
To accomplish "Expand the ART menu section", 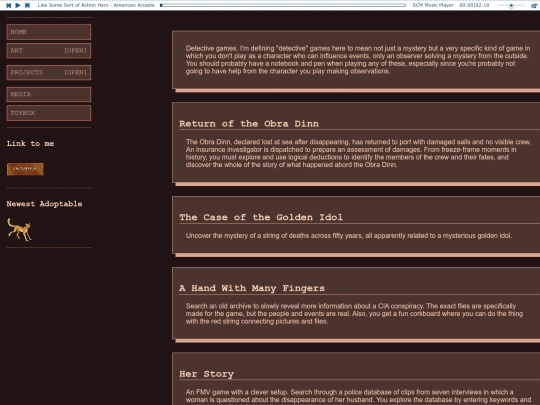I will [49, 51].
